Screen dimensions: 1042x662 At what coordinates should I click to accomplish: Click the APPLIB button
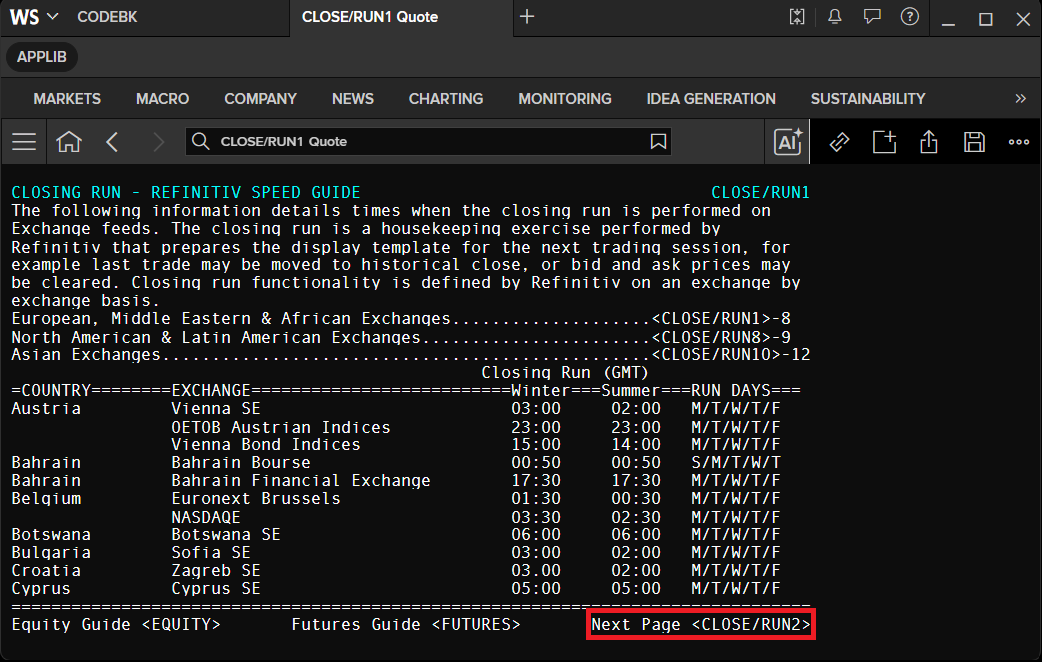click(42, 57)
